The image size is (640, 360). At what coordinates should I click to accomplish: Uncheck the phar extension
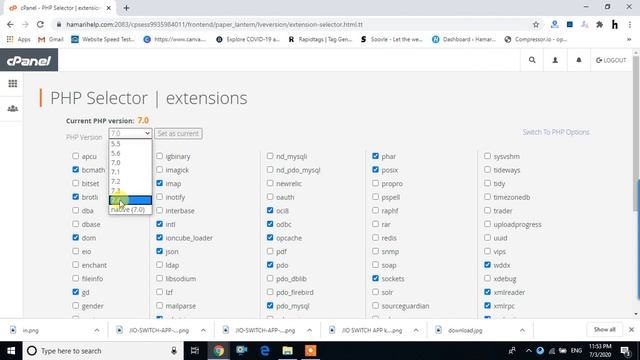tap(376, 156)
